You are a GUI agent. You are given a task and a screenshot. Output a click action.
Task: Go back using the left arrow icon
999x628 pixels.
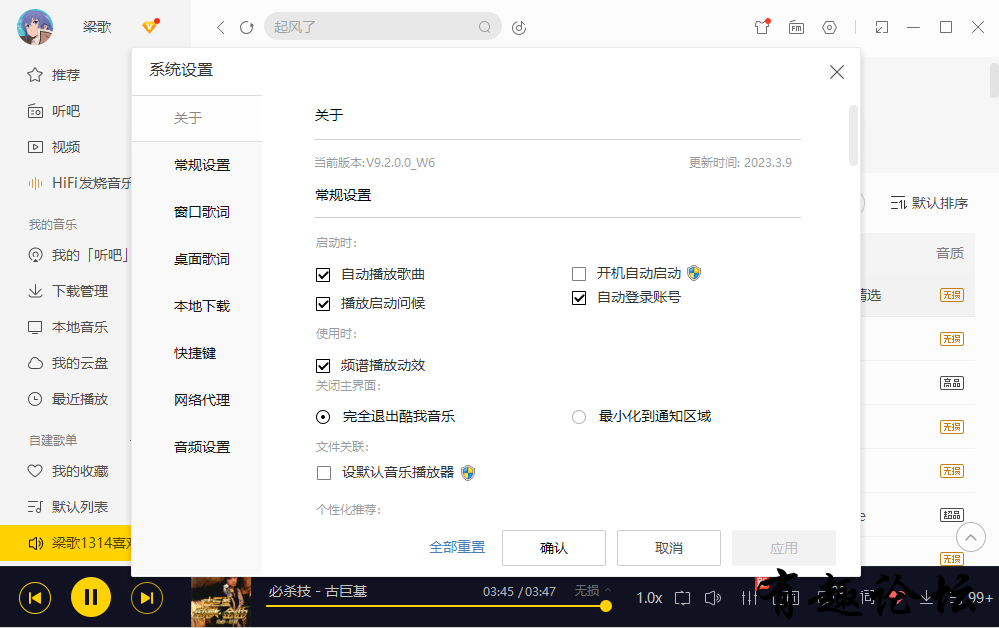click(x=220, y=27)
